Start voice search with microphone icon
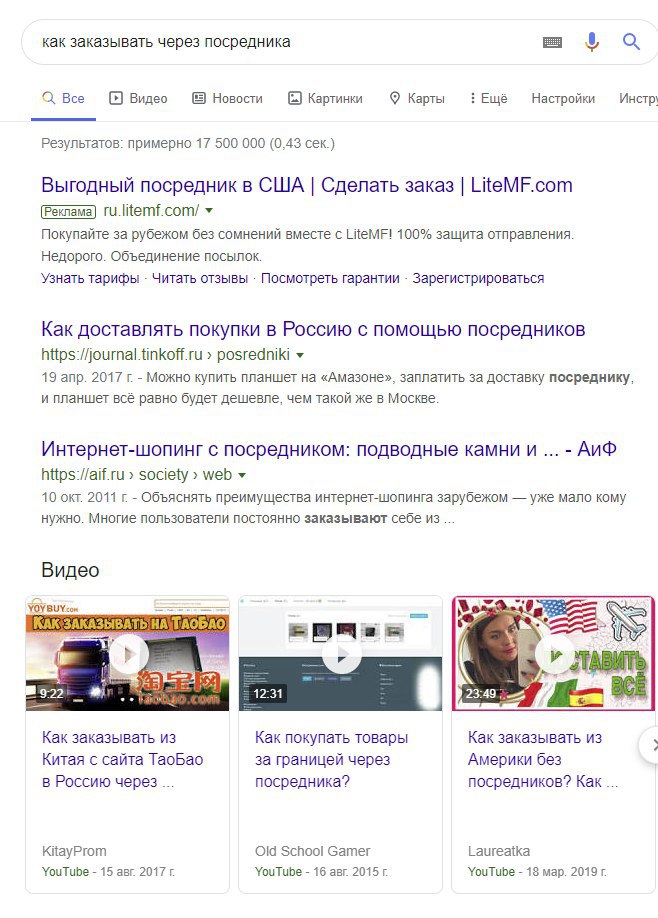The image size is (658, 918). [592, 42]
